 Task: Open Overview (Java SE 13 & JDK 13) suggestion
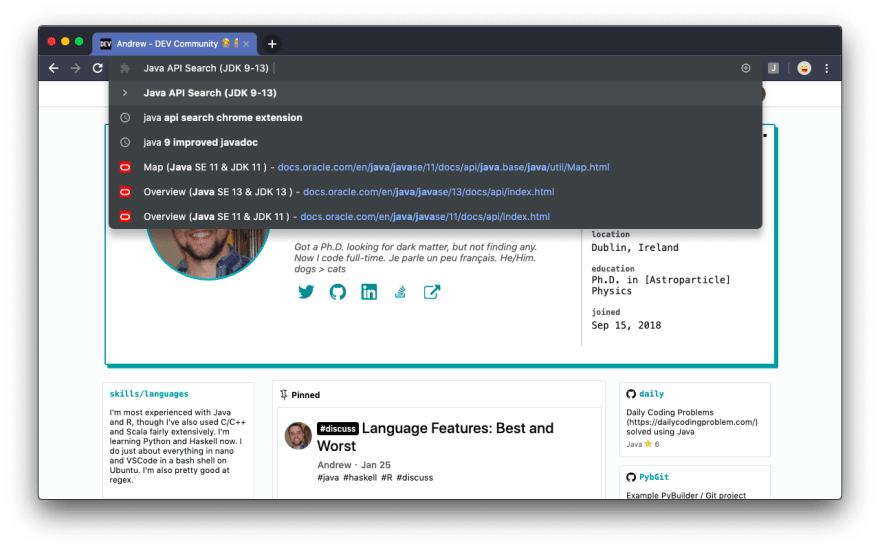[x=436, y=191]
